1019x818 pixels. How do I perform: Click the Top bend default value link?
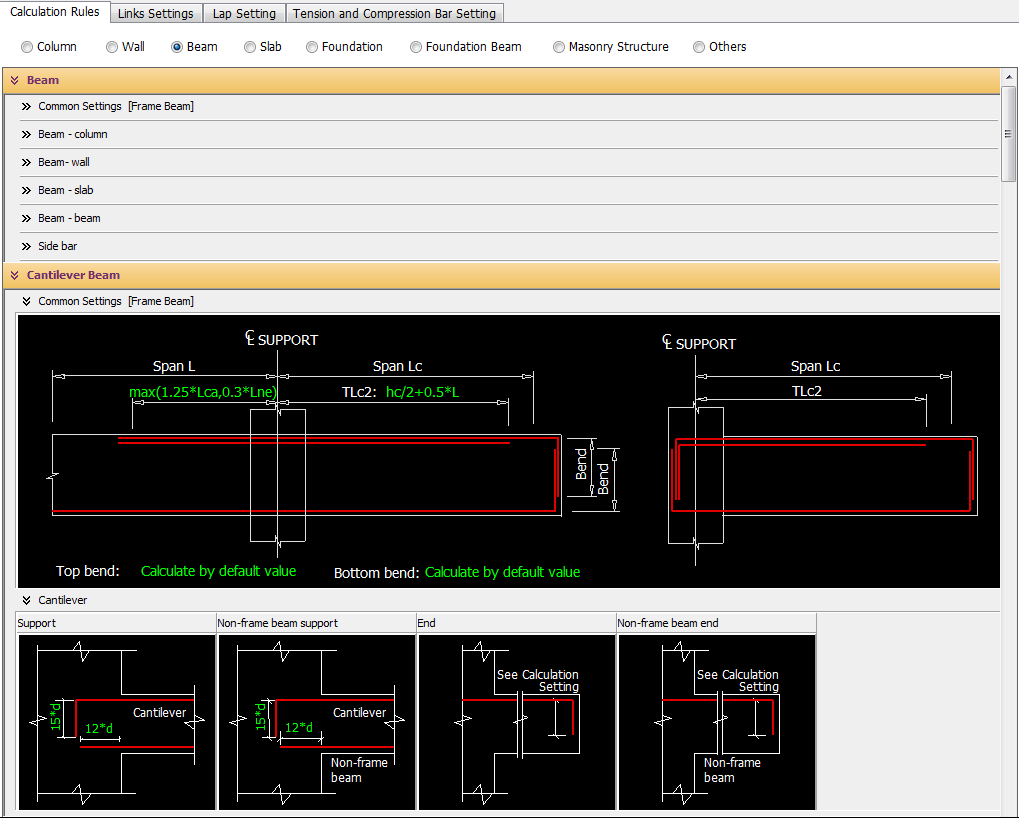coord(218,571)
